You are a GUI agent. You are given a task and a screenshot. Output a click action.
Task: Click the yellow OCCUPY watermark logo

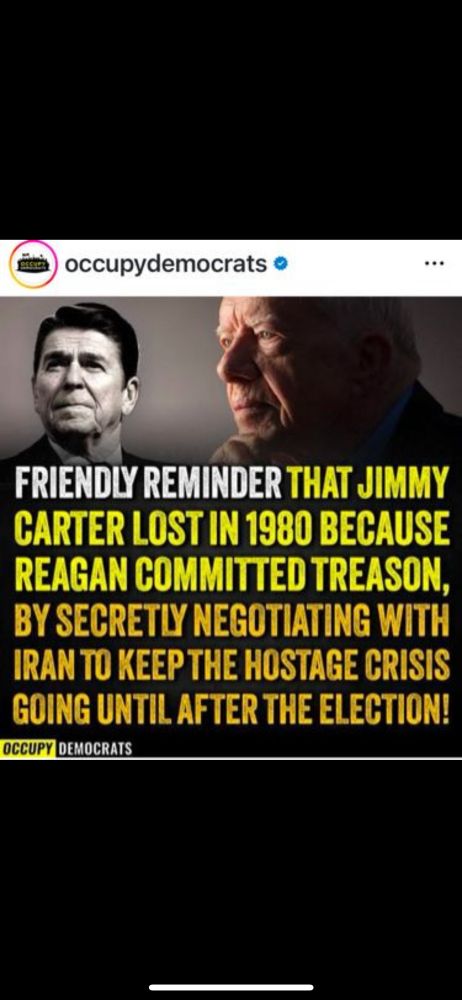27,748
